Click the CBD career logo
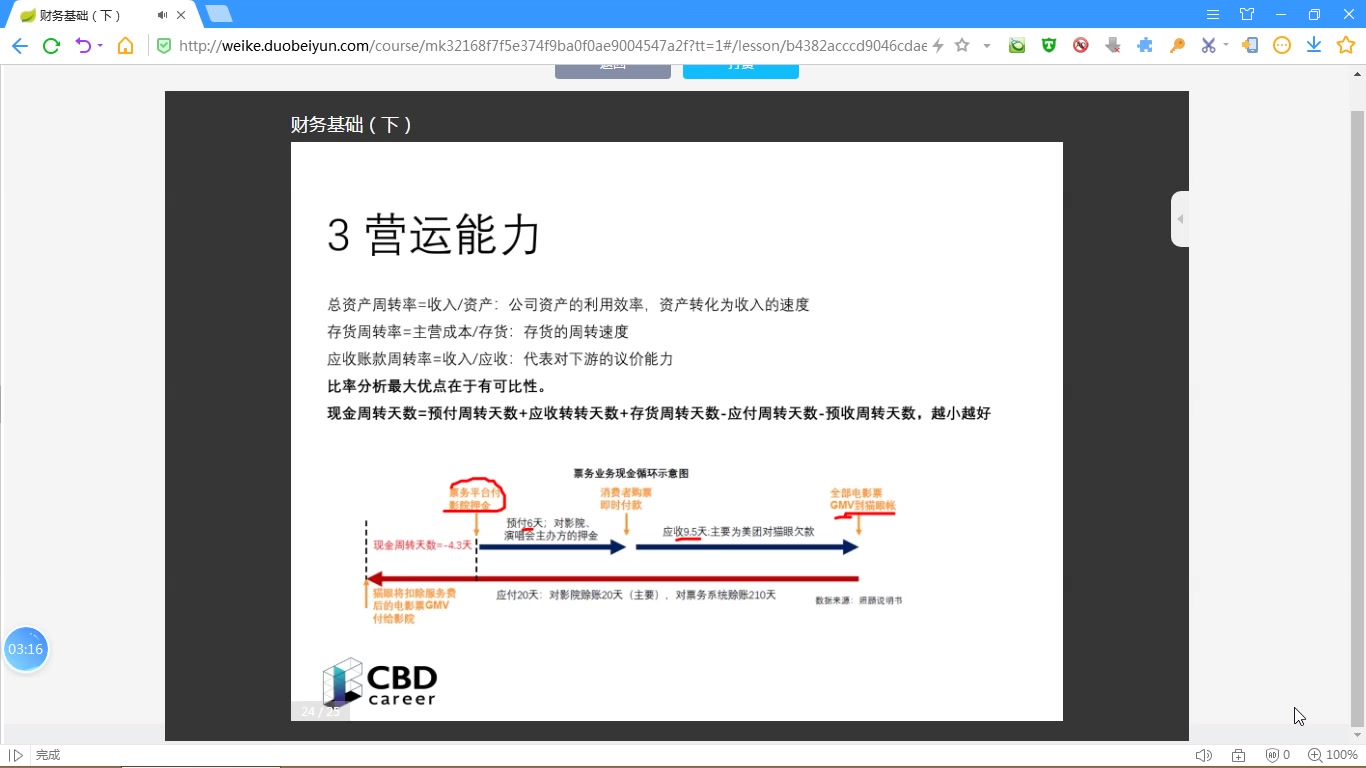This screenshot has width=1366, height=768. tap(380, 683)
